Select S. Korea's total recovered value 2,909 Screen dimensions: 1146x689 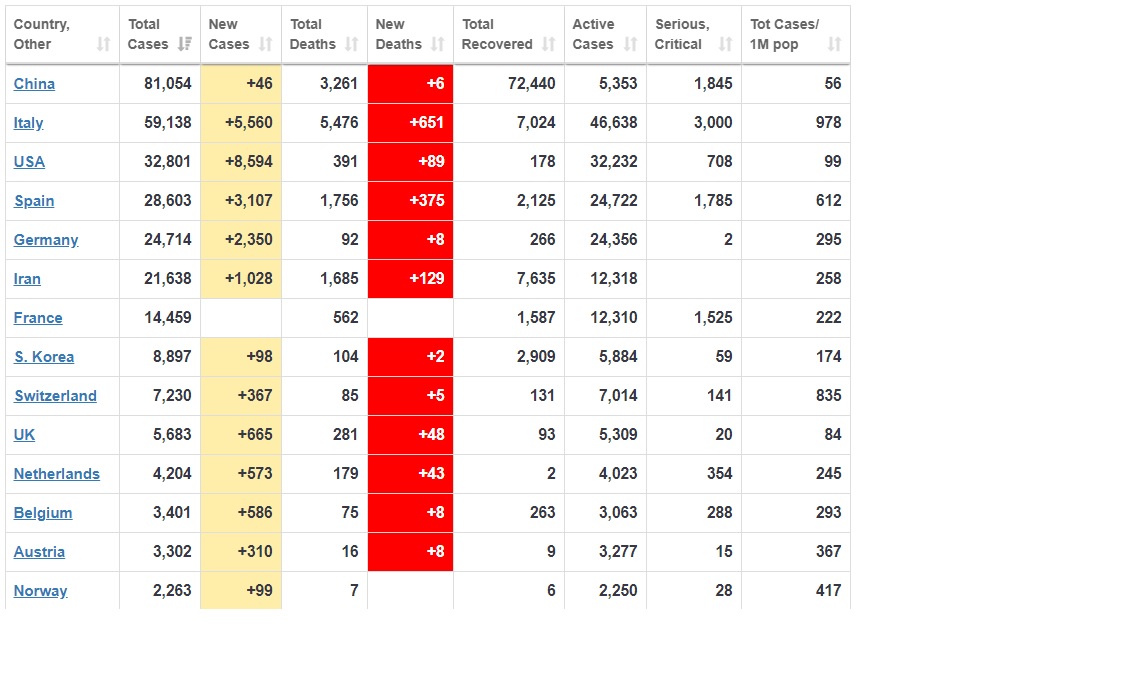coord(536,357)
